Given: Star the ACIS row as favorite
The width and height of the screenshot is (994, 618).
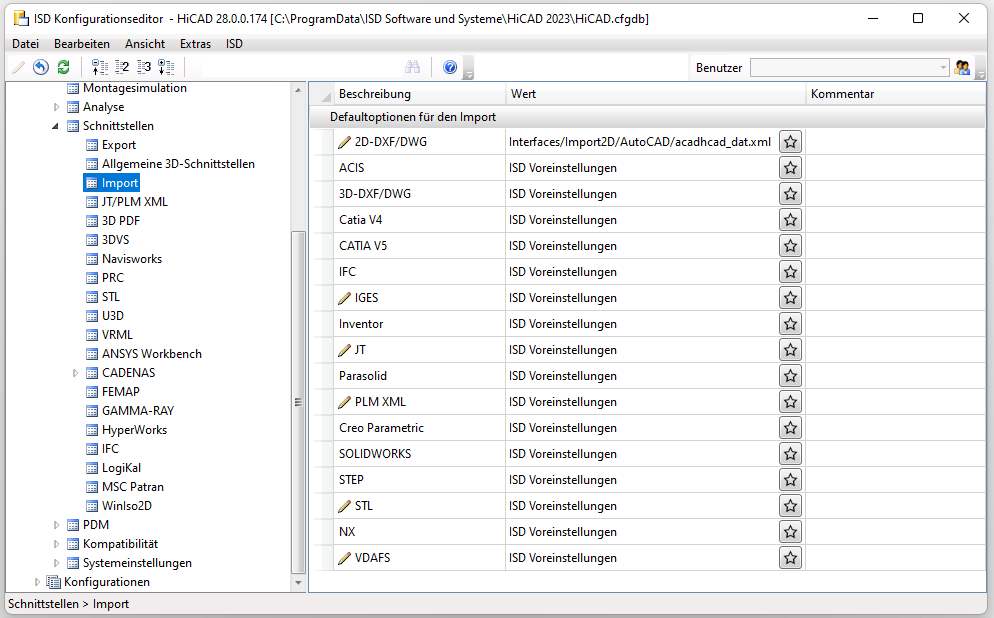Looking at the screenshot, I should click(791, 168).
